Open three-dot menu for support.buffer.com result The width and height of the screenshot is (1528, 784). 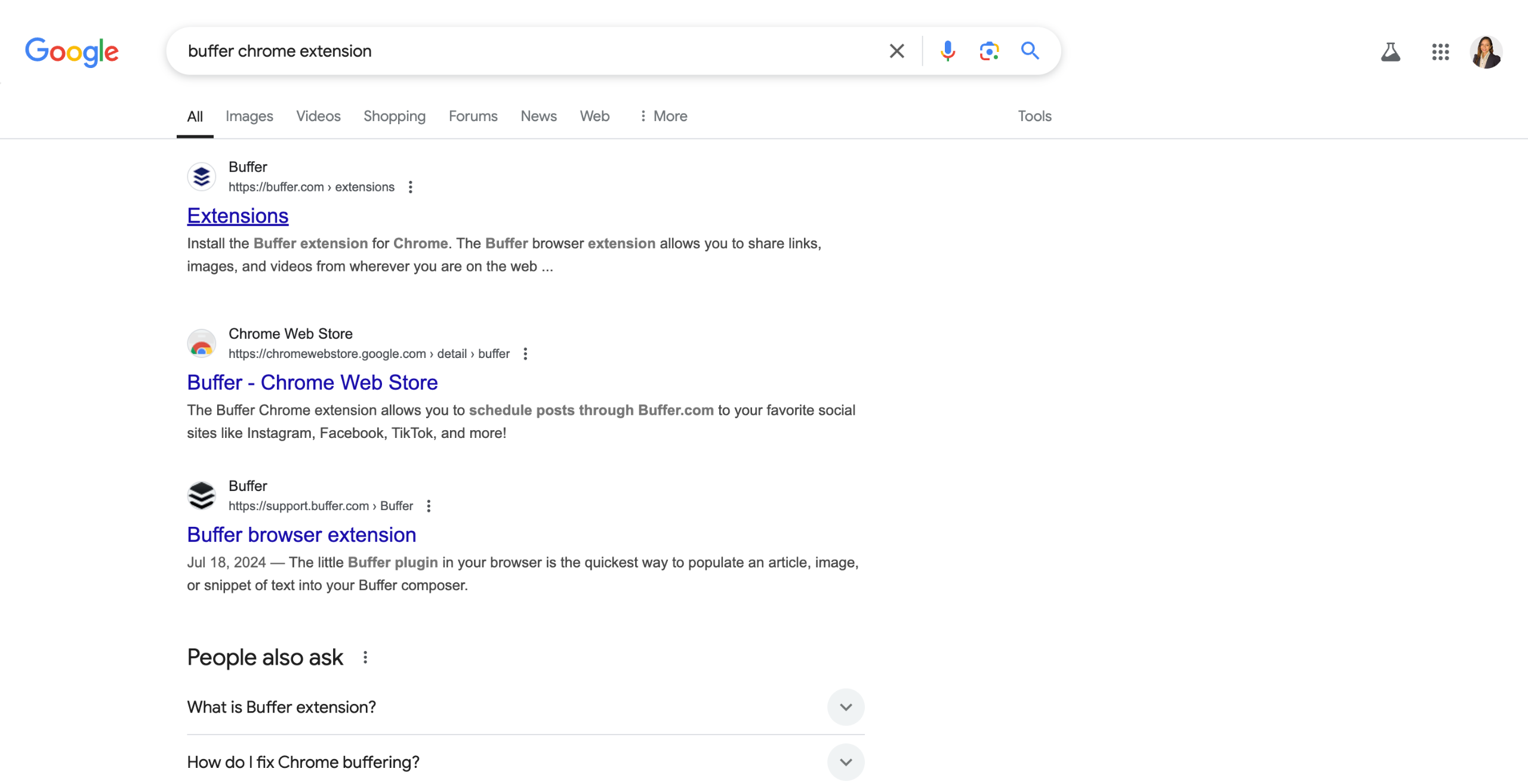tap(429, 506)
